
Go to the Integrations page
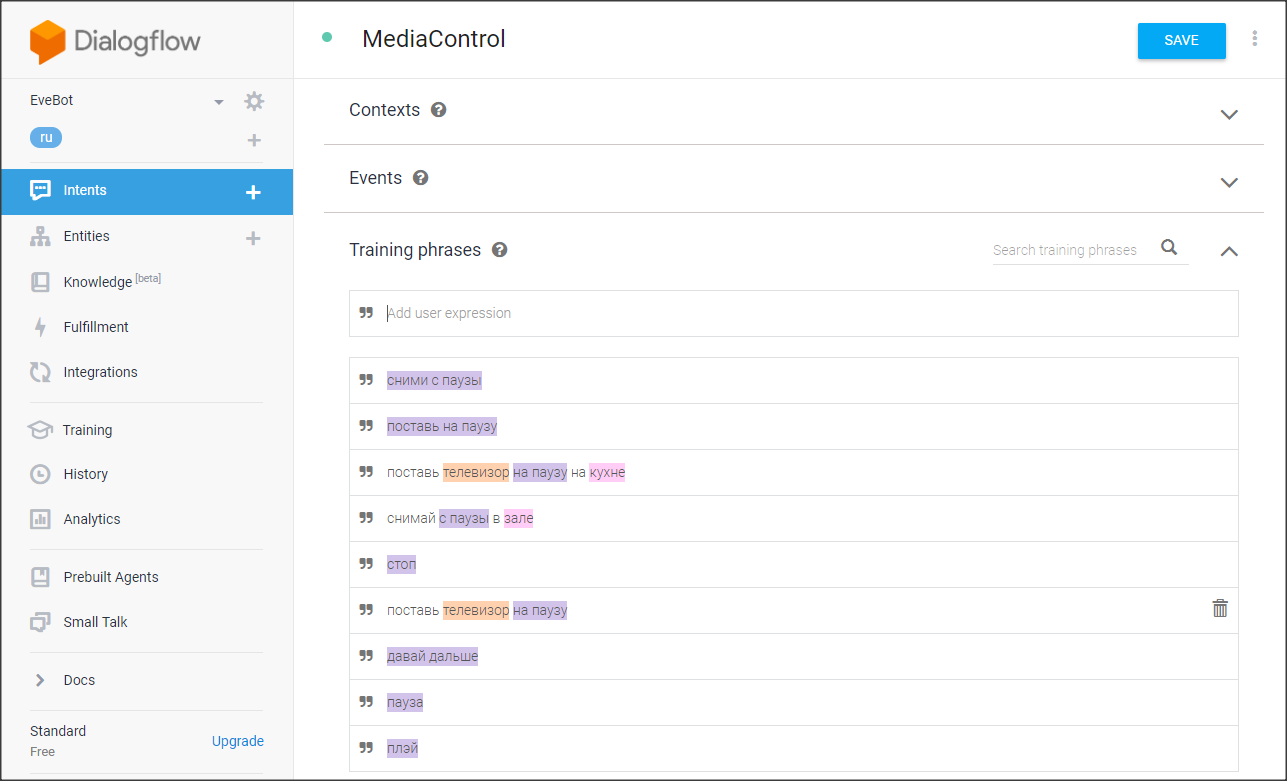point(100,372)
